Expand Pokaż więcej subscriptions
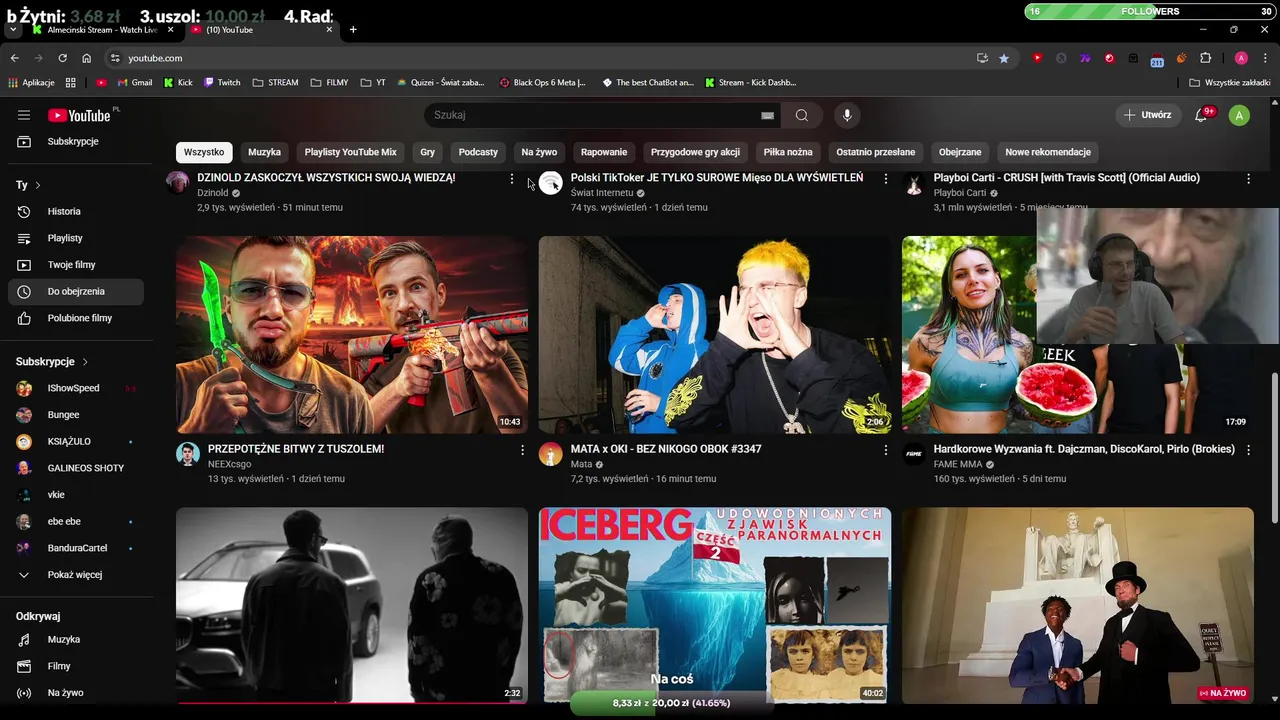 tap(76, 575)
